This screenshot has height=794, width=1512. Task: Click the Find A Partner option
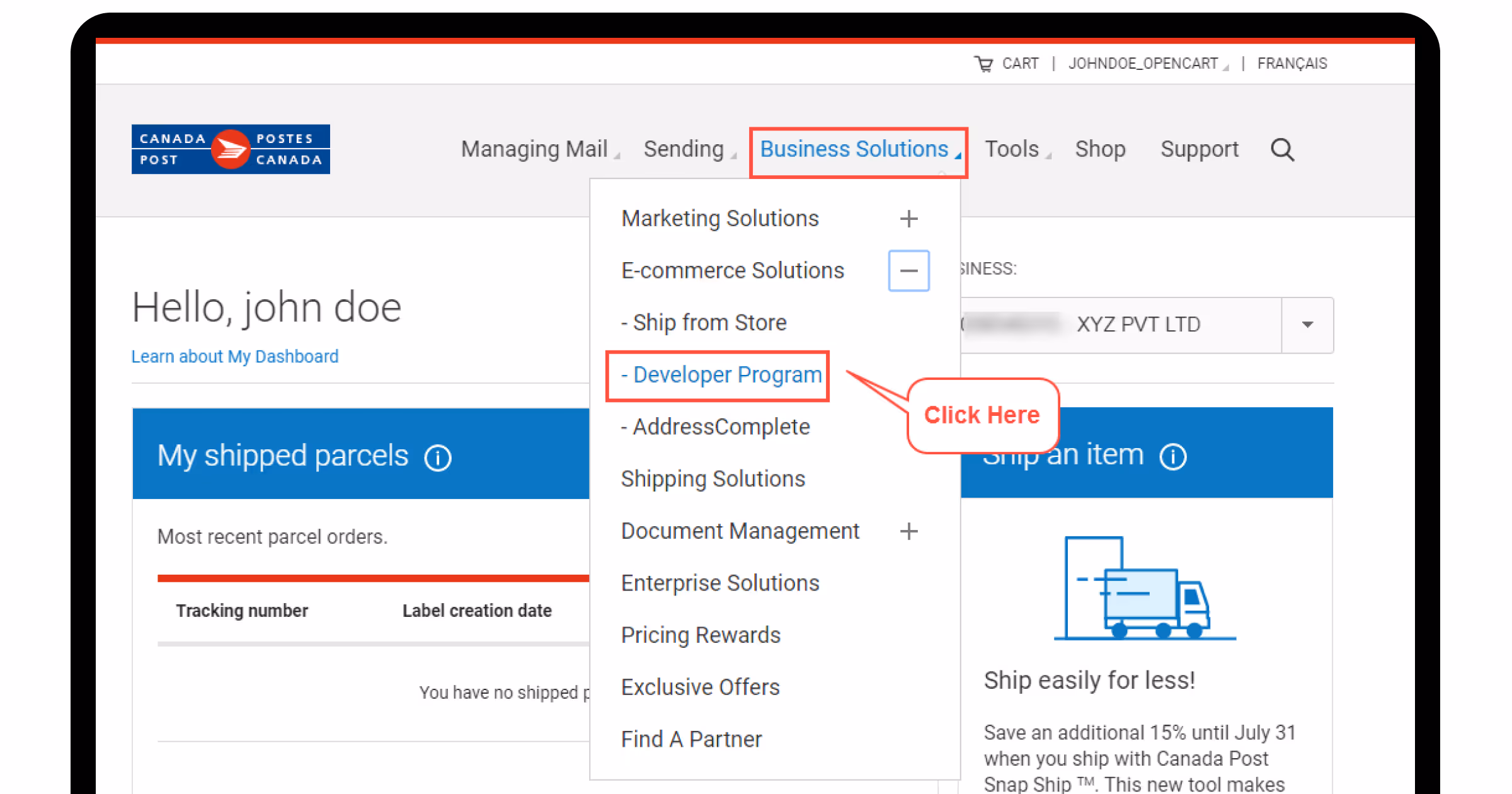691,739
